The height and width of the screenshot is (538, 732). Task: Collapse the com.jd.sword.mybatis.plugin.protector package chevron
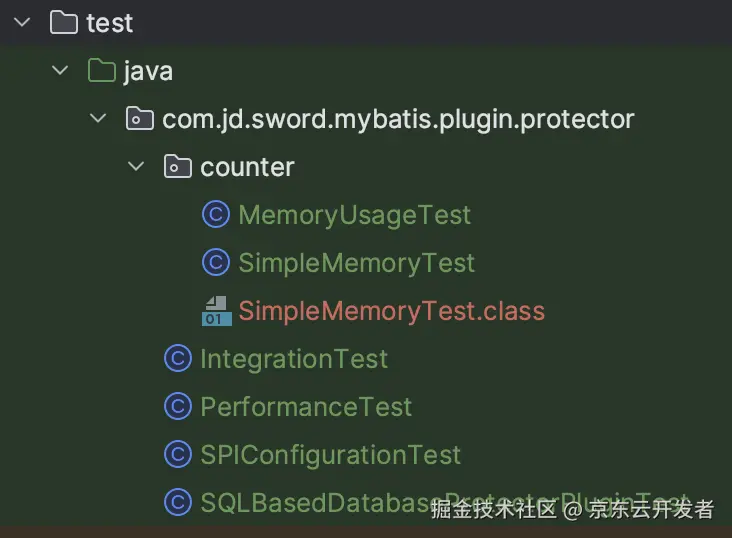pos(98,119)
